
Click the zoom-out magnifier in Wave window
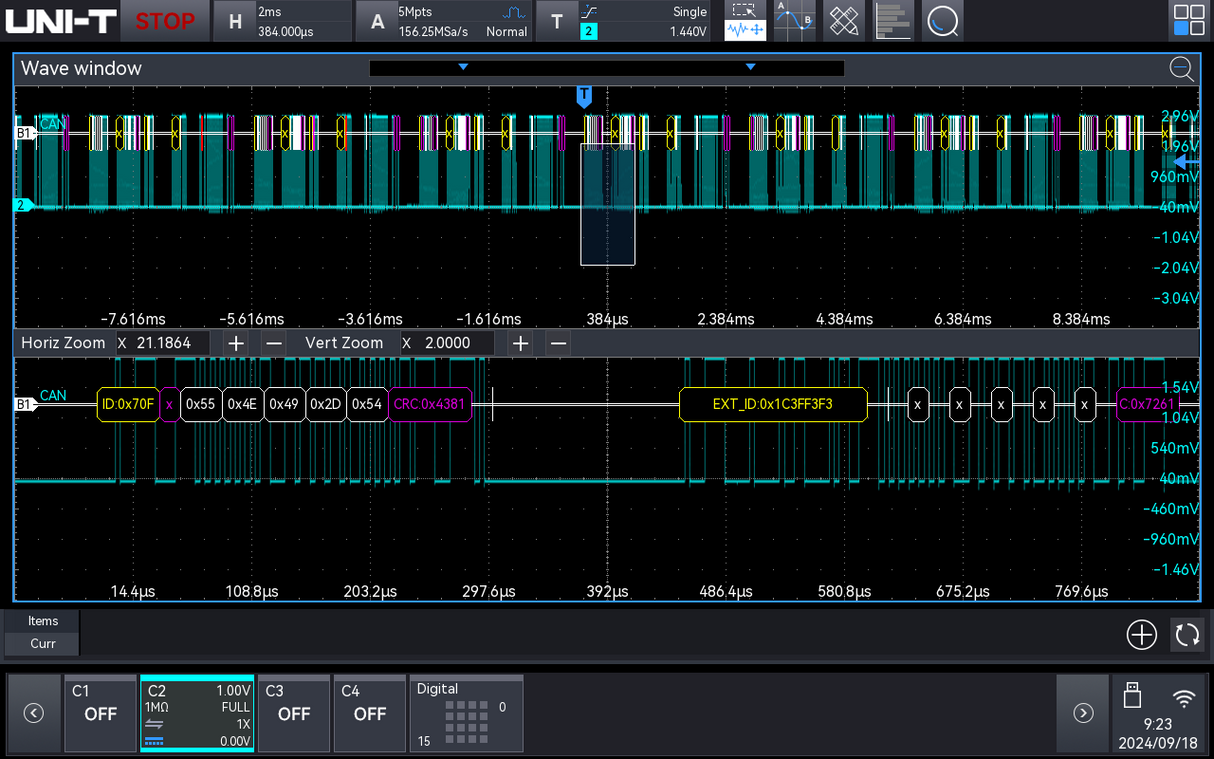point(1181,68)
